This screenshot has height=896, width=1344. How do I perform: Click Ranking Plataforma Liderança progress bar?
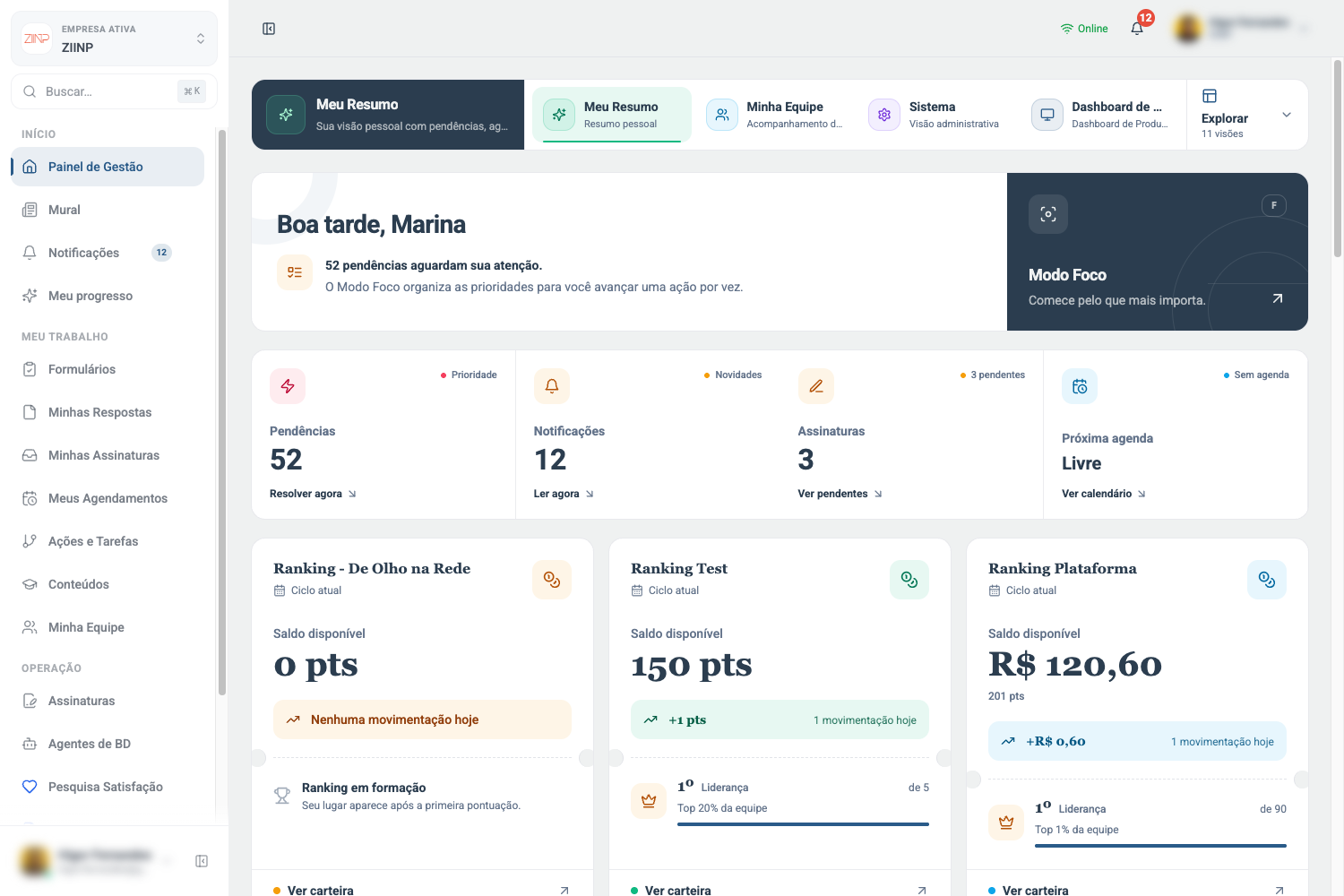(1160, 846)
